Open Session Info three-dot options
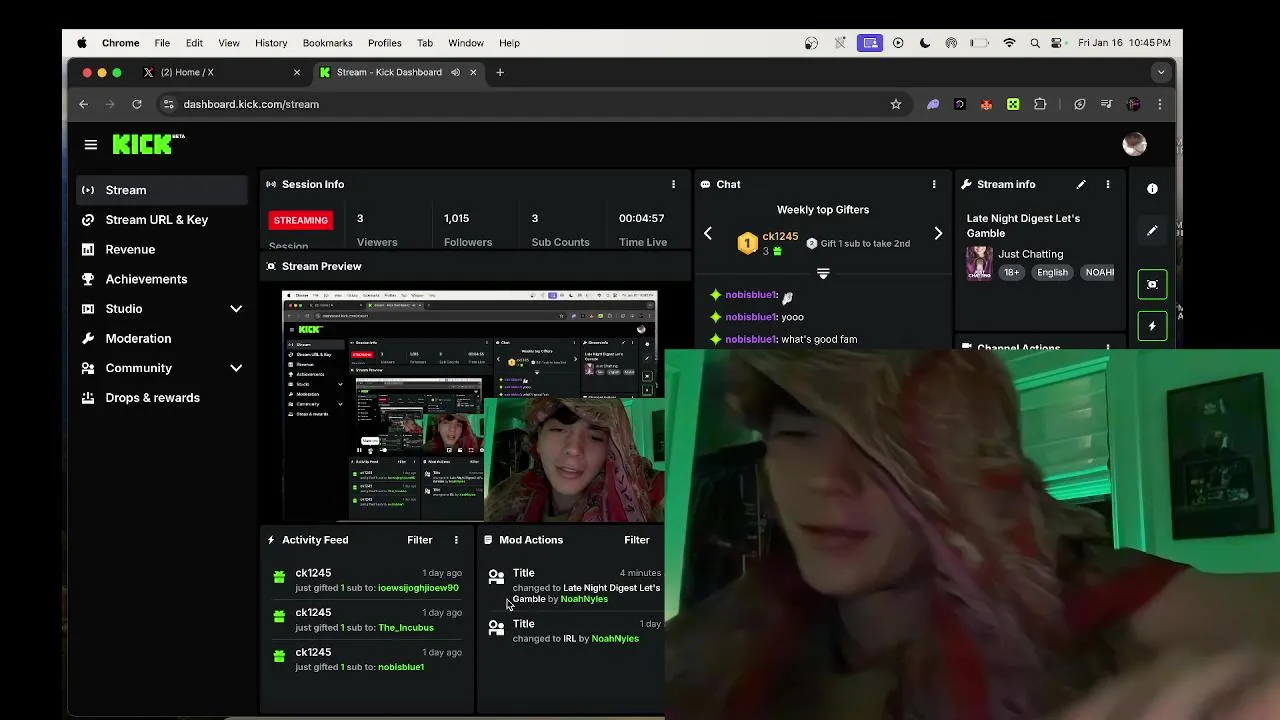 click(x=673, y=184)
